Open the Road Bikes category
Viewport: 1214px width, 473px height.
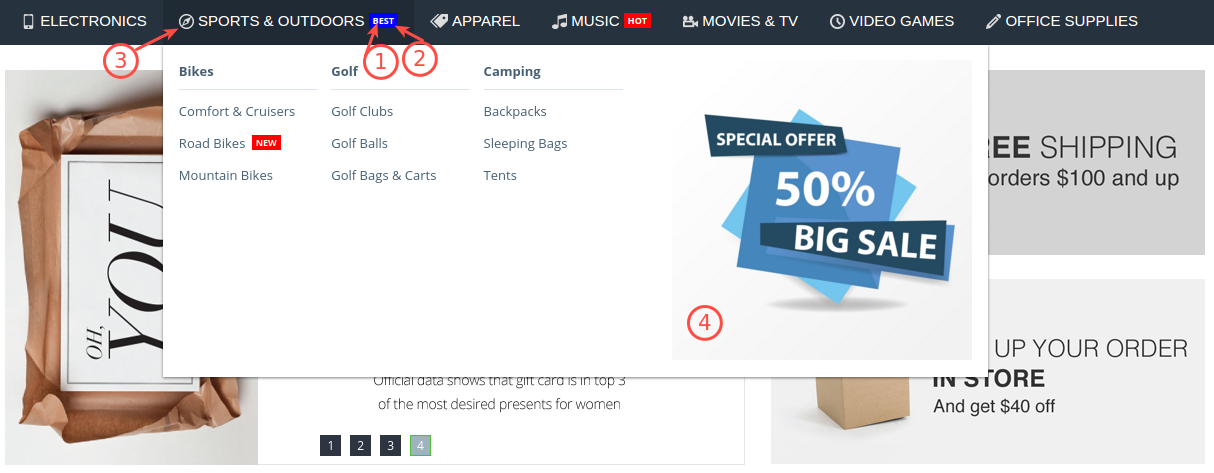click(212, 143)
